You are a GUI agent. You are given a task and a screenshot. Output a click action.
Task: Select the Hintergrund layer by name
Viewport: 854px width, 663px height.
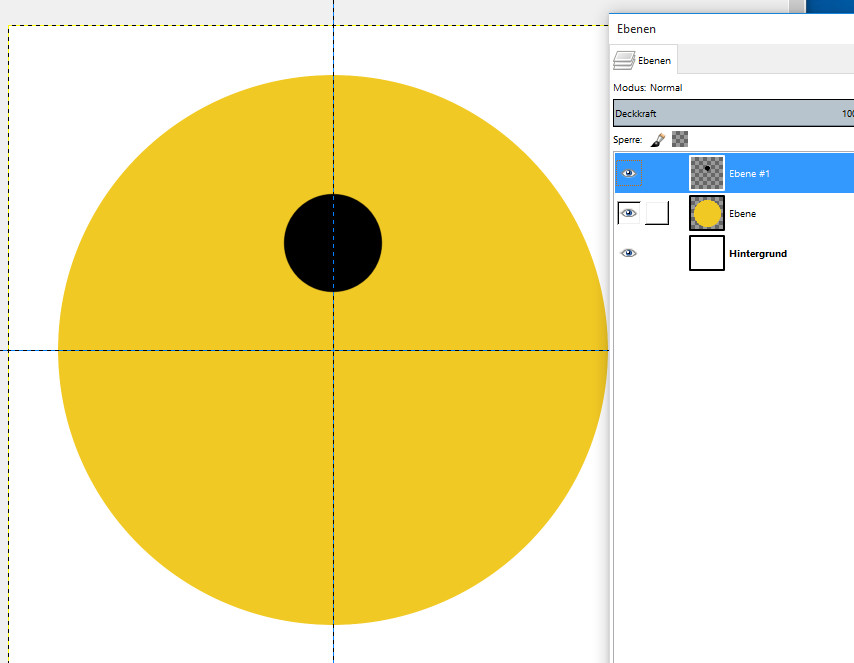click(758, 254)
